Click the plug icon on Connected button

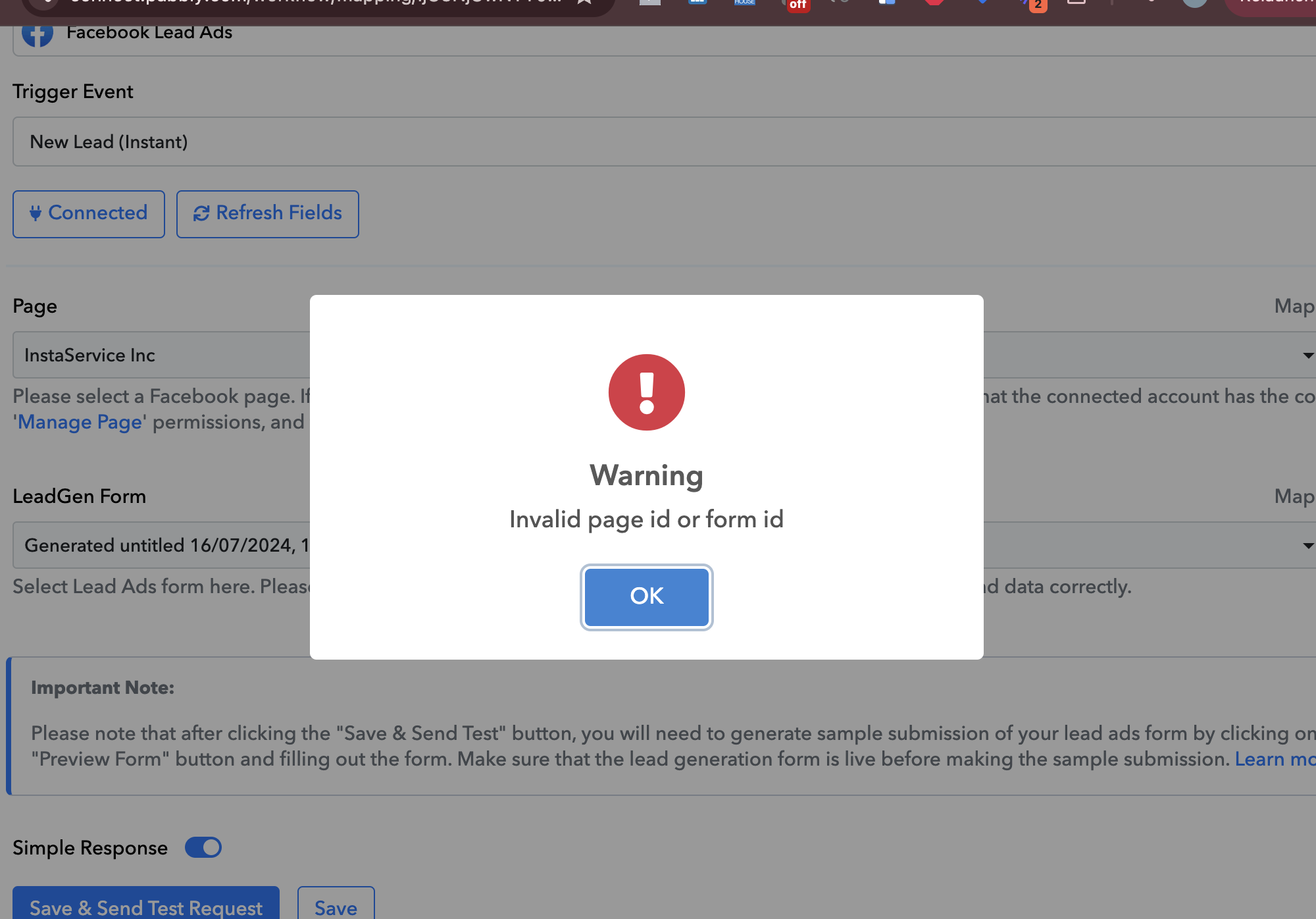36,213
